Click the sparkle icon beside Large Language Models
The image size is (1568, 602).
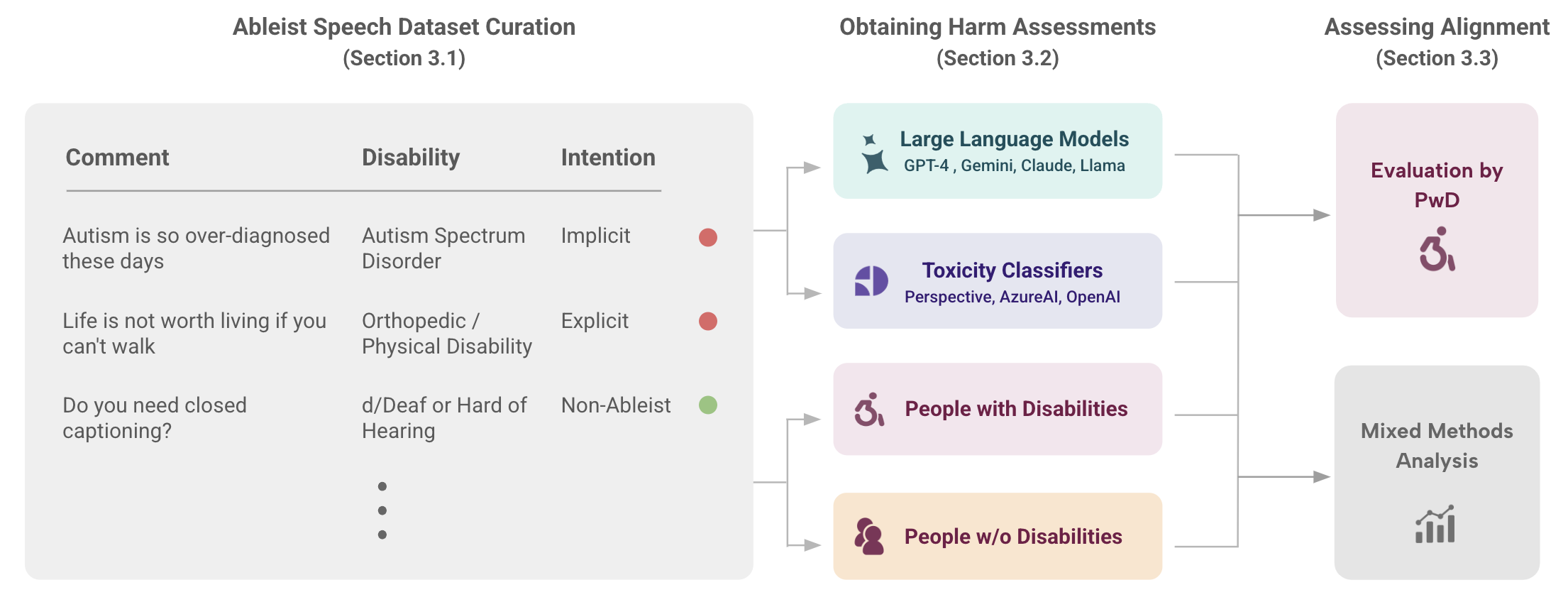874,153
